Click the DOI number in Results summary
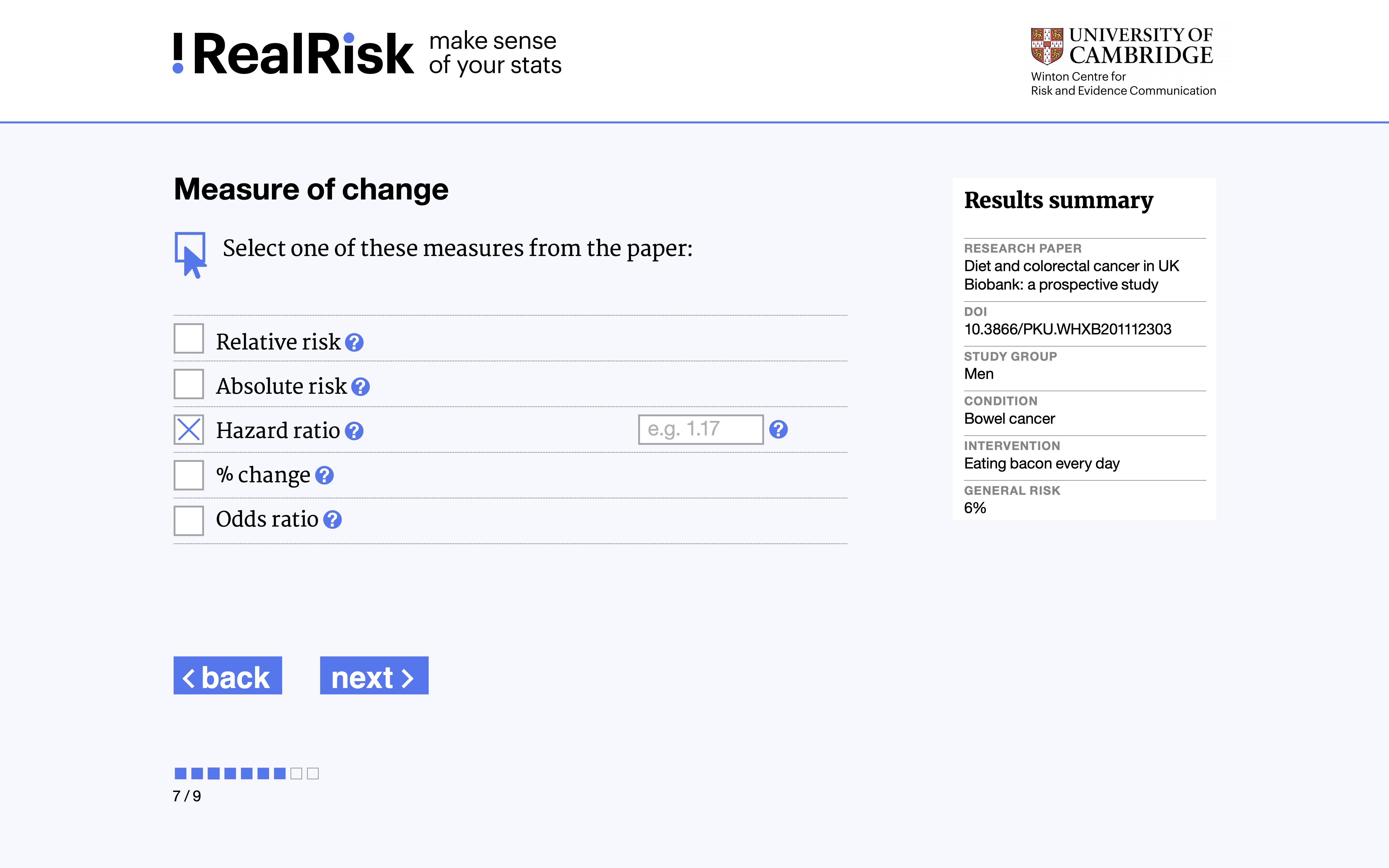This screenshot has width=1389, height=868. click(x=1067, y=329)
